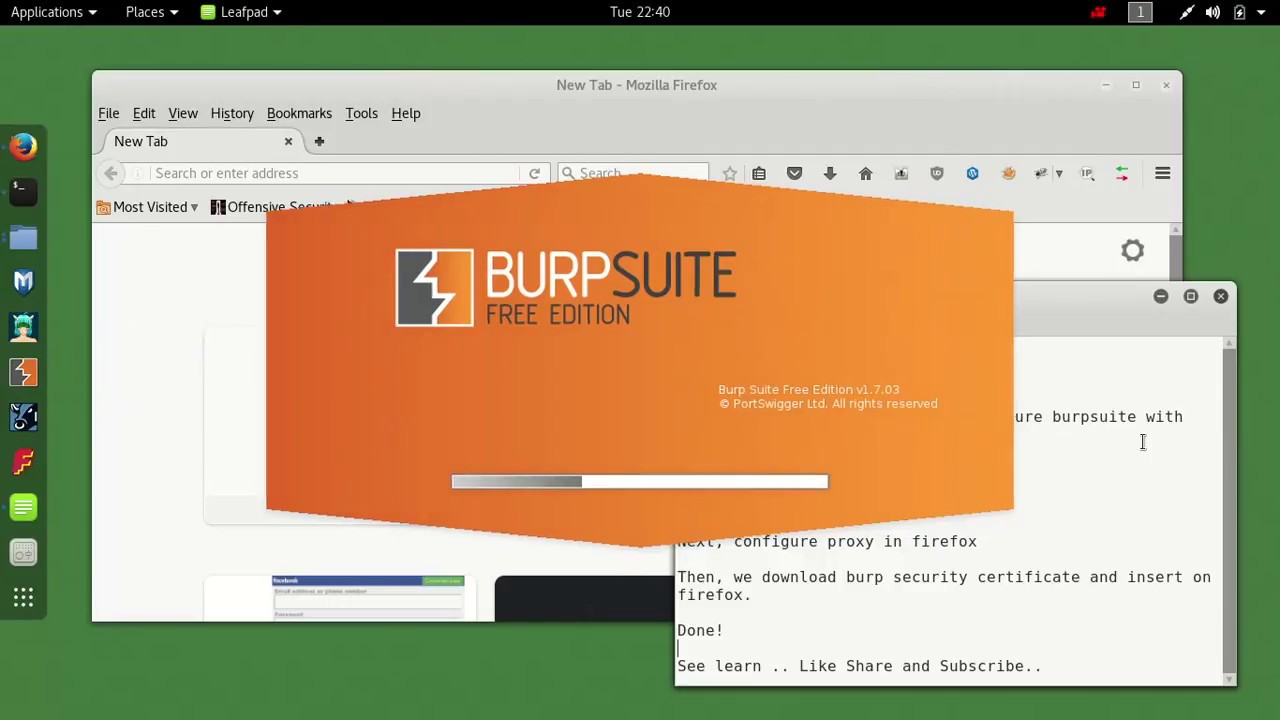Click the blue Wappalyzer toolbar icon
This screenshot has height=720, width=1280.
pyautogui.click(x=972, y=173)
